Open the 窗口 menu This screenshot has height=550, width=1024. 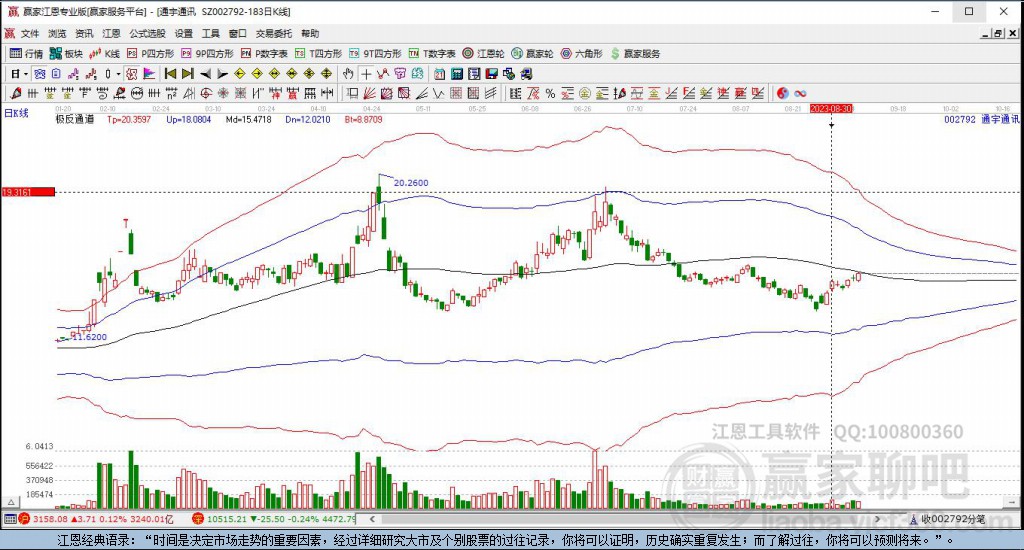coord(237,33)
